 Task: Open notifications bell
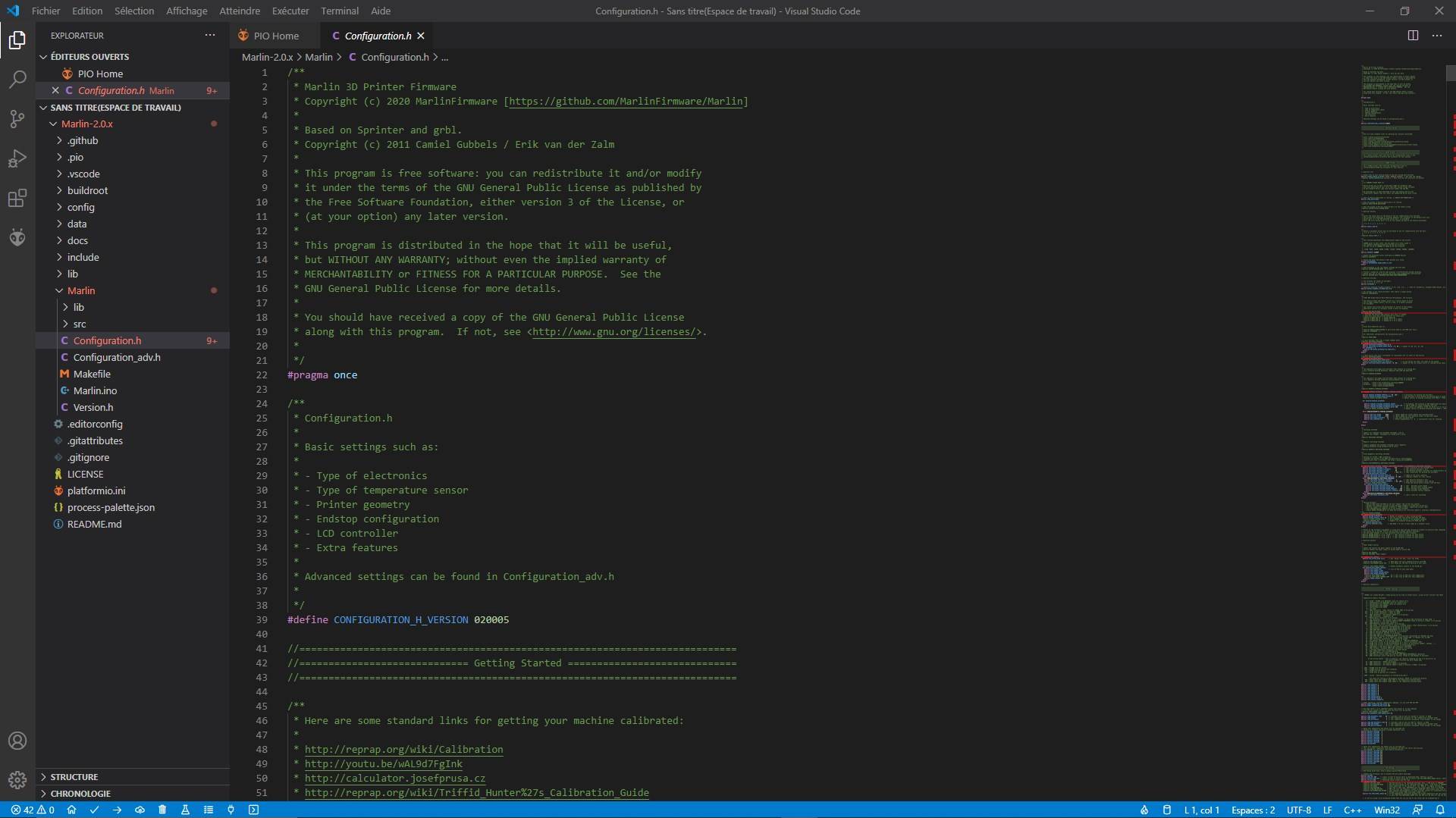click(1440, 810)
